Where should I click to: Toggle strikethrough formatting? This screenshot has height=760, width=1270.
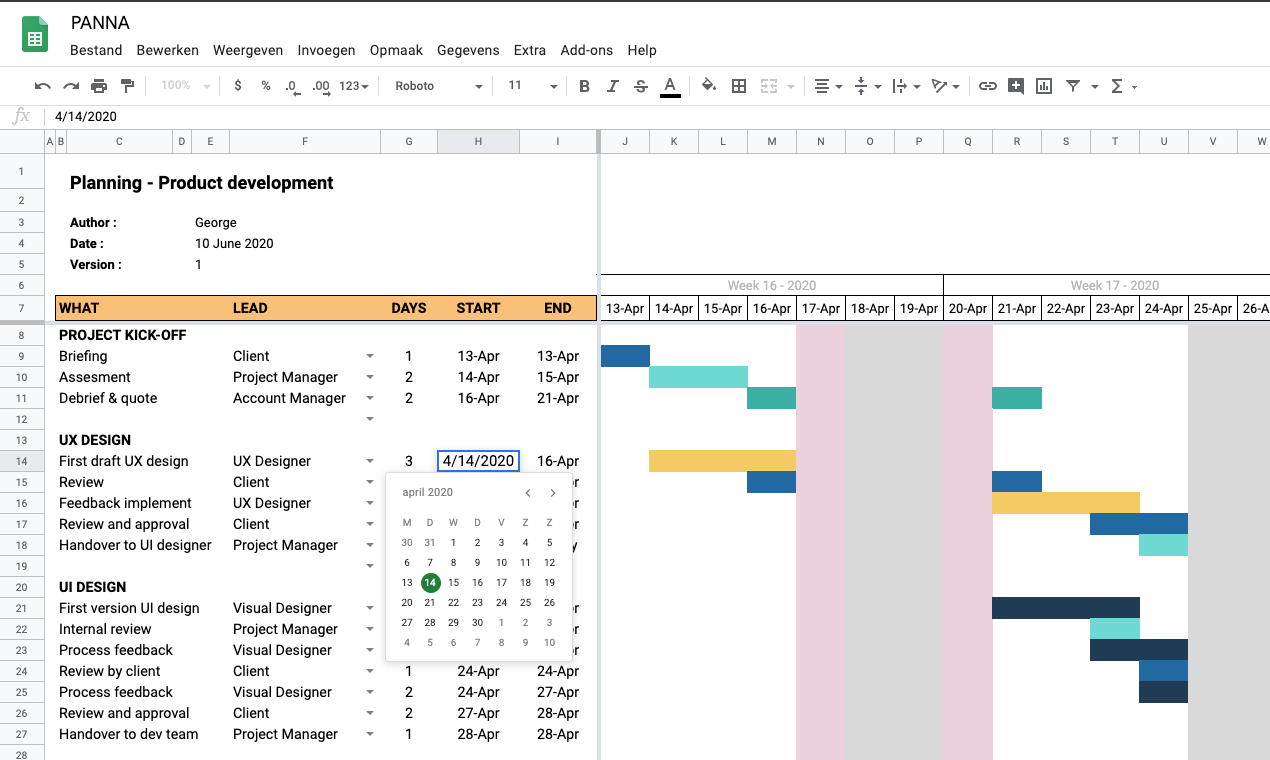[x=641, y=86]
